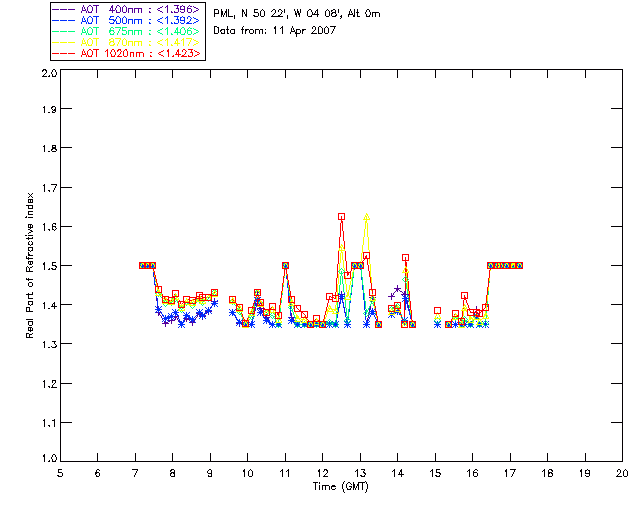Click the 'Time (GMT)' axis label
640x512 pixels.
pyautogui.click(x=340, y=487)
